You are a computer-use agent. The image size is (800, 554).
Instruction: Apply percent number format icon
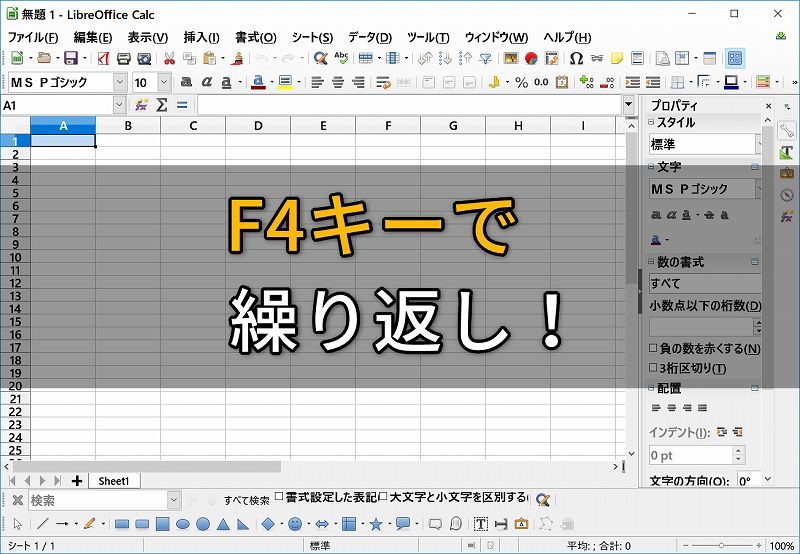point(521,83)
